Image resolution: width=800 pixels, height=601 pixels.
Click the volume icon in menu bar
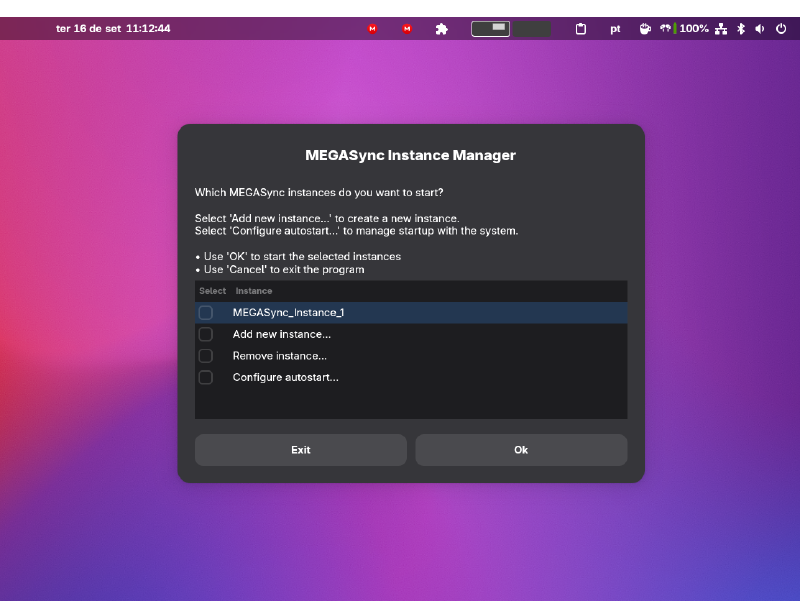pyautogui.click(x=760, y=28)
